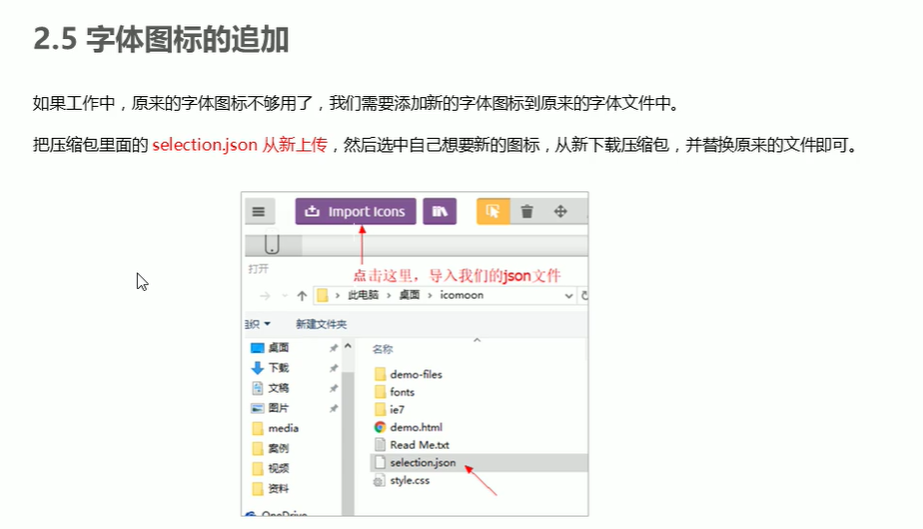Viewport: 923px width, 529px height.
Task: Activate the orange Select tool
Action: pos(493,211)
